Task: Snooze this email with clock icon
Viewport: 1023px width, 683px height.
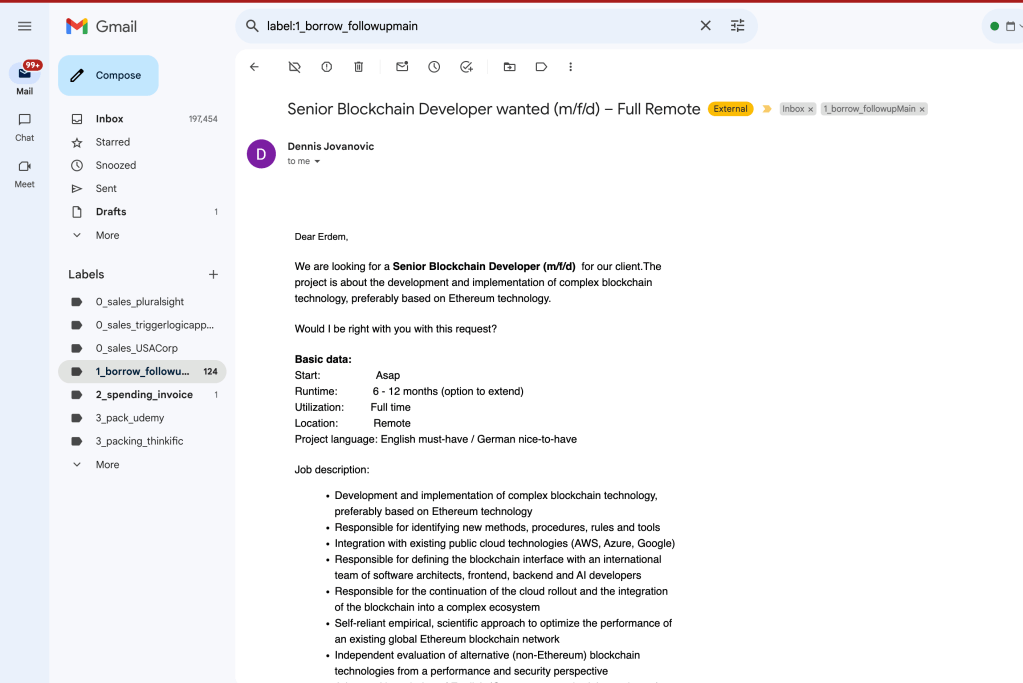Action: click(x=434, y=67)
